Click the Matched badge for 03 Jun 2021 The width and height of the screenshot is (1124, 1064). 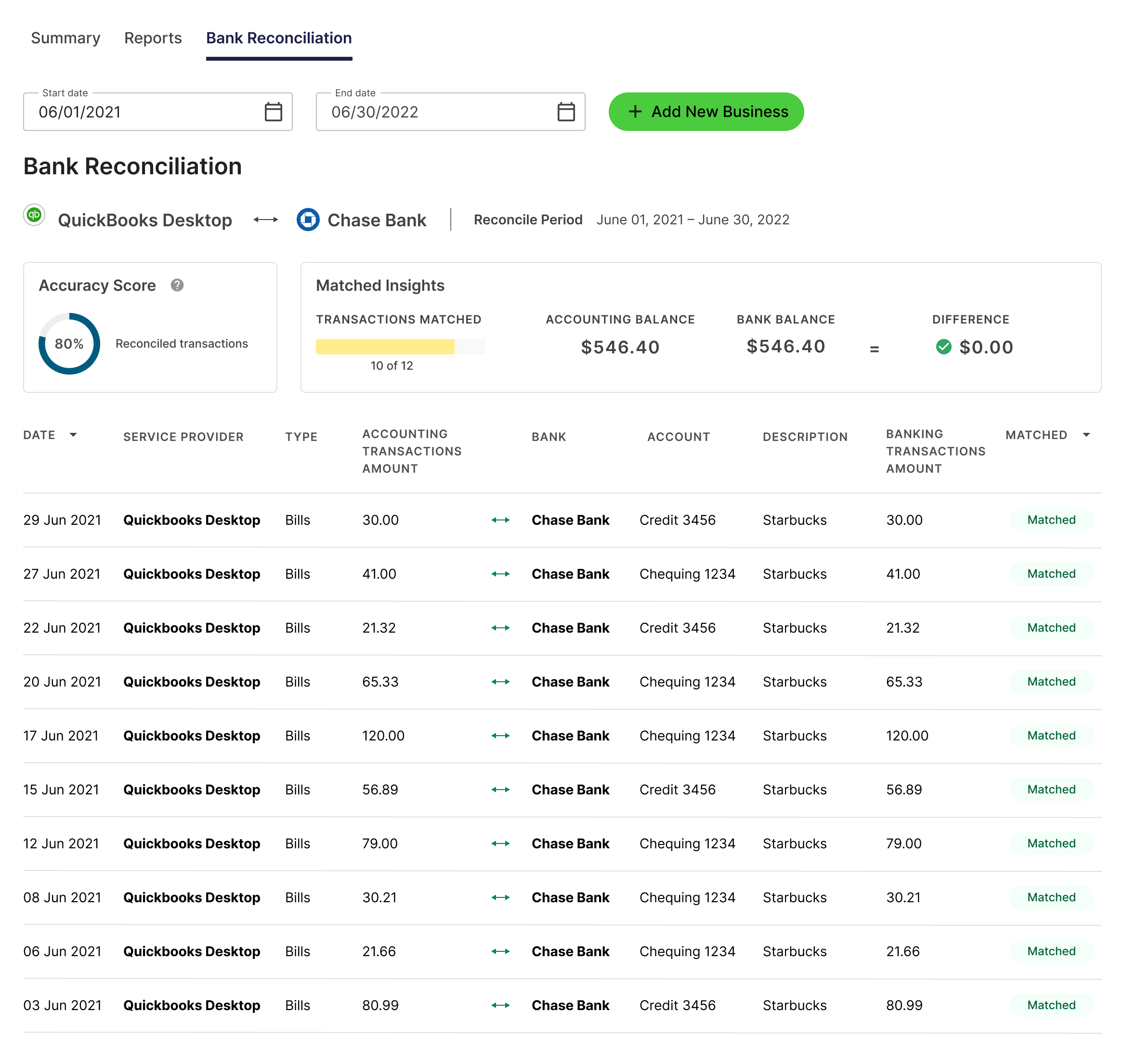[x=1051, y=1005]
